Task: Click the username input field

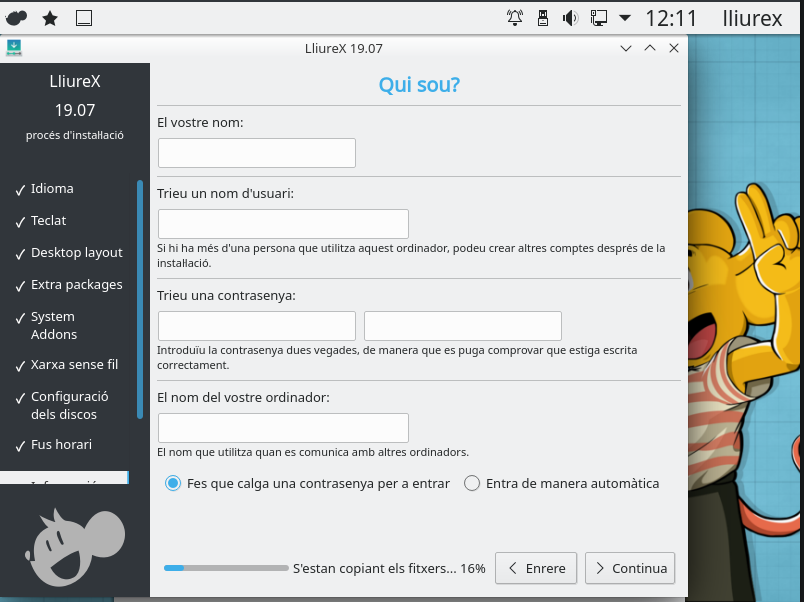Action: pyautogui.click(x=283, y=224)
